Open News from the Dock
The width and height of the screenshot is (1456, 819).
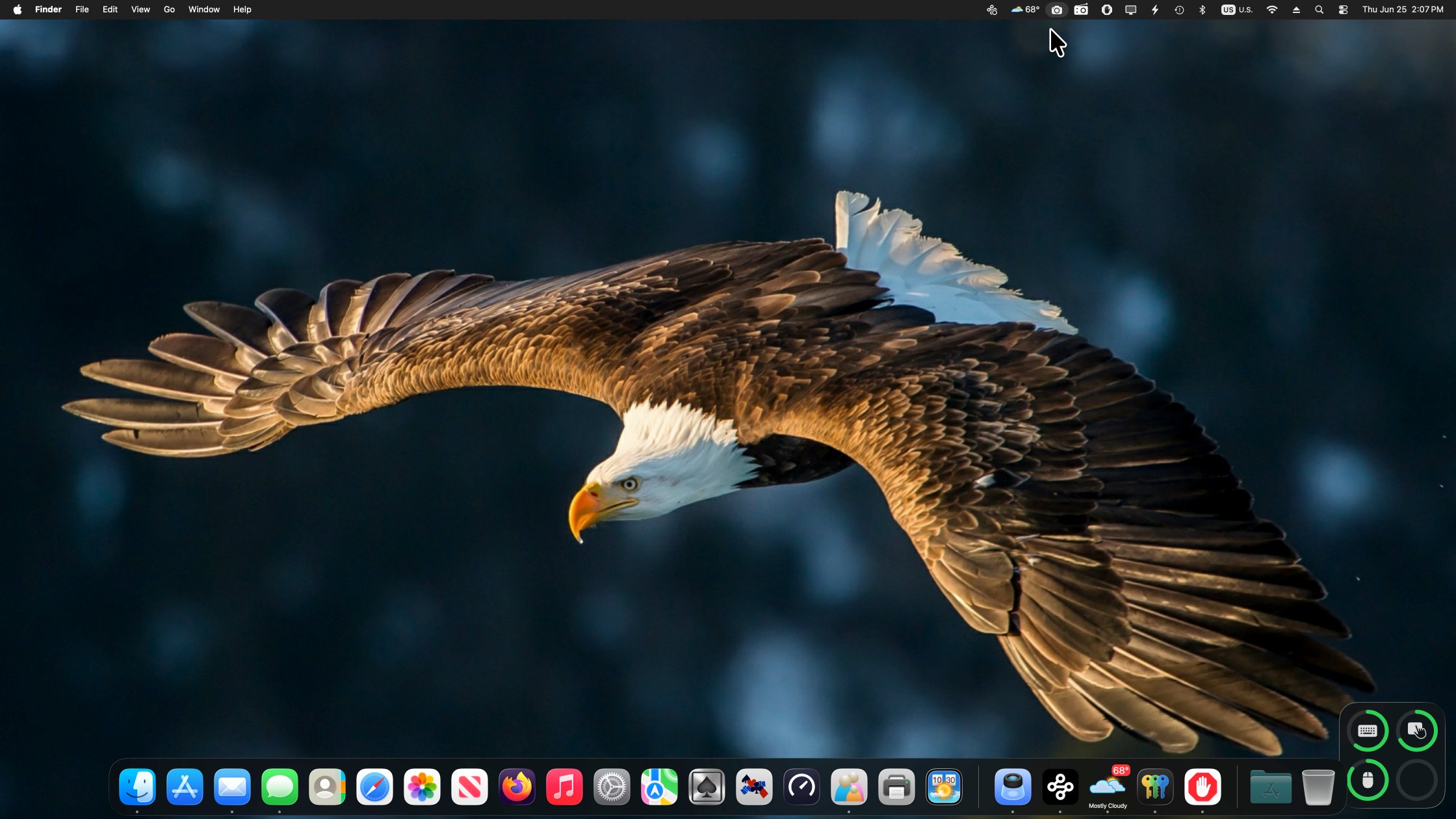[x=469, y=786]
